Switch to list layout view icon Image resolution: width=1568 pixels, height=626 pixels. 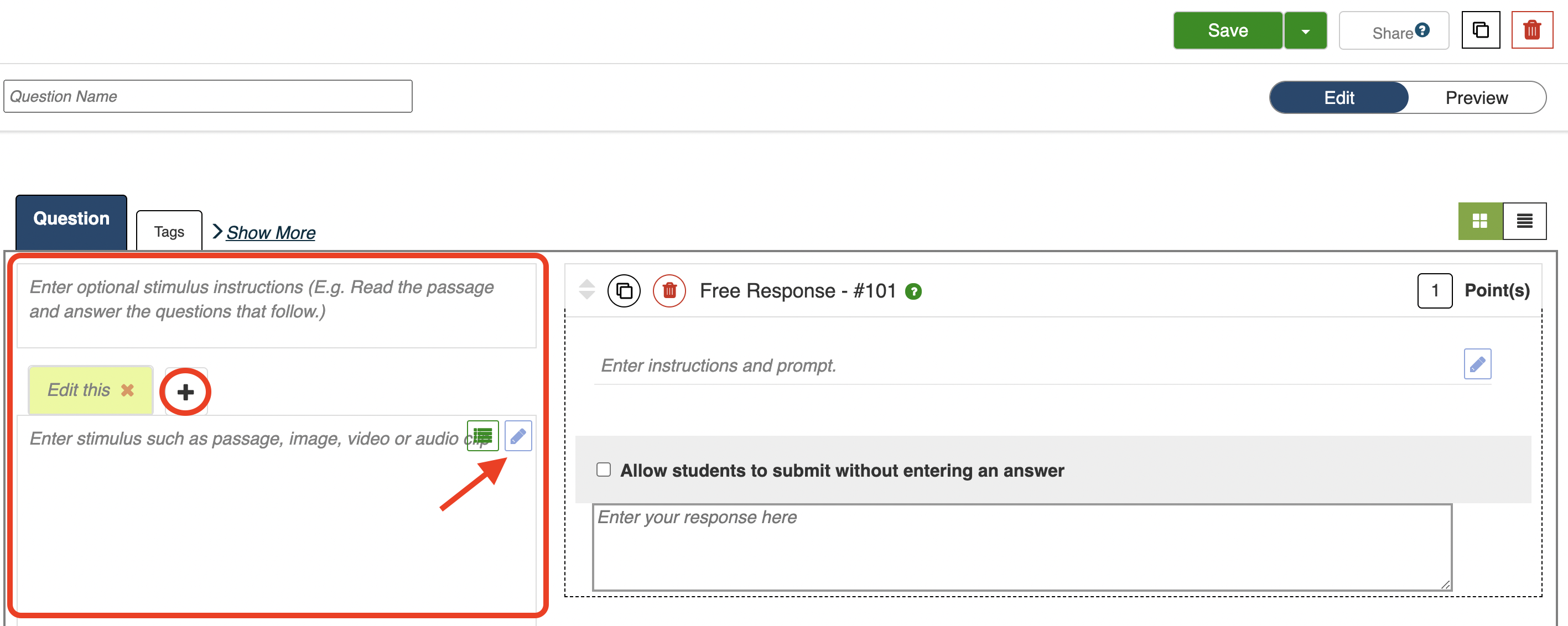click(1524, 221)
